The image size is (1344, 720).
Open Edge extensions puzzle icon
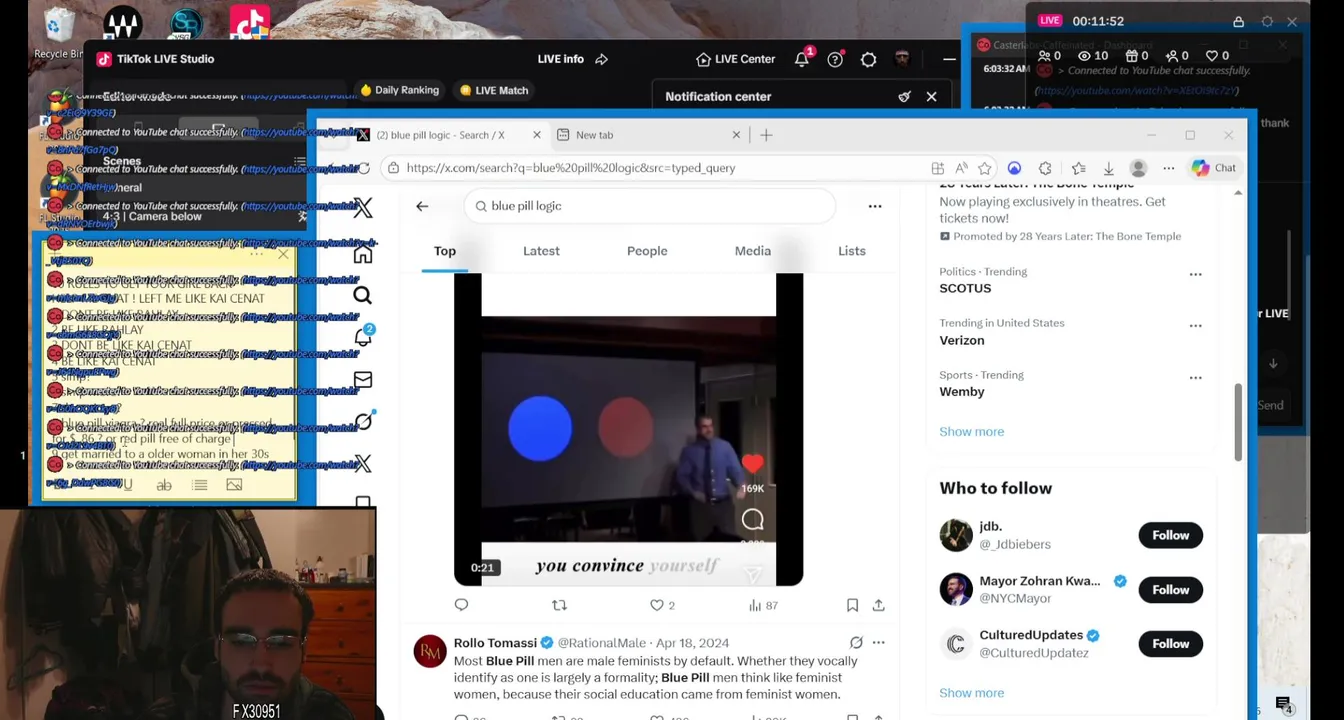pos(1045,168)
